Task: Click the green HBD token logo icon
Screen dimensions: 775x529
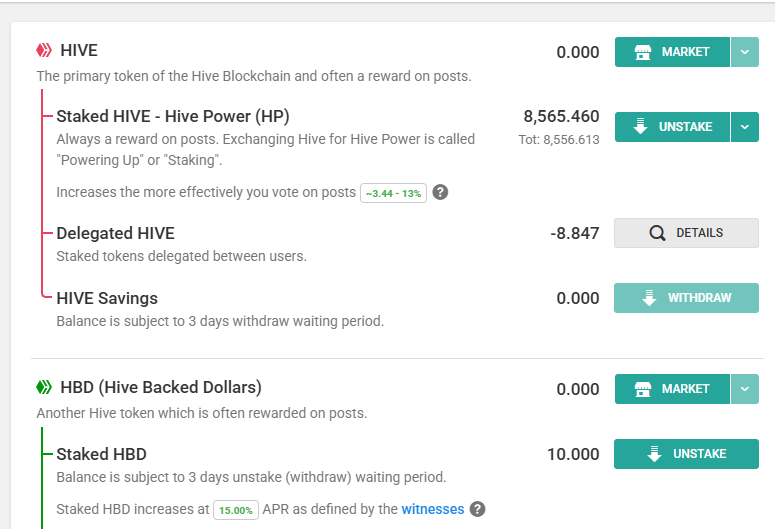Action: coord(44,387)
